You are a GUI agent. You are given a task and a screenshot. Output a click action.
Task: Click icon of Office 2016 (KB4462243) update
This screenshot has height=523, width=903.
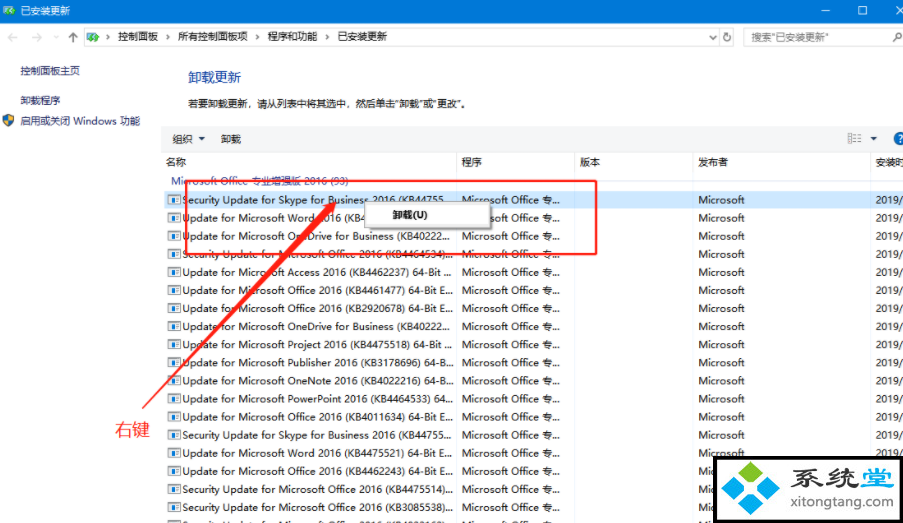point(173,471)
